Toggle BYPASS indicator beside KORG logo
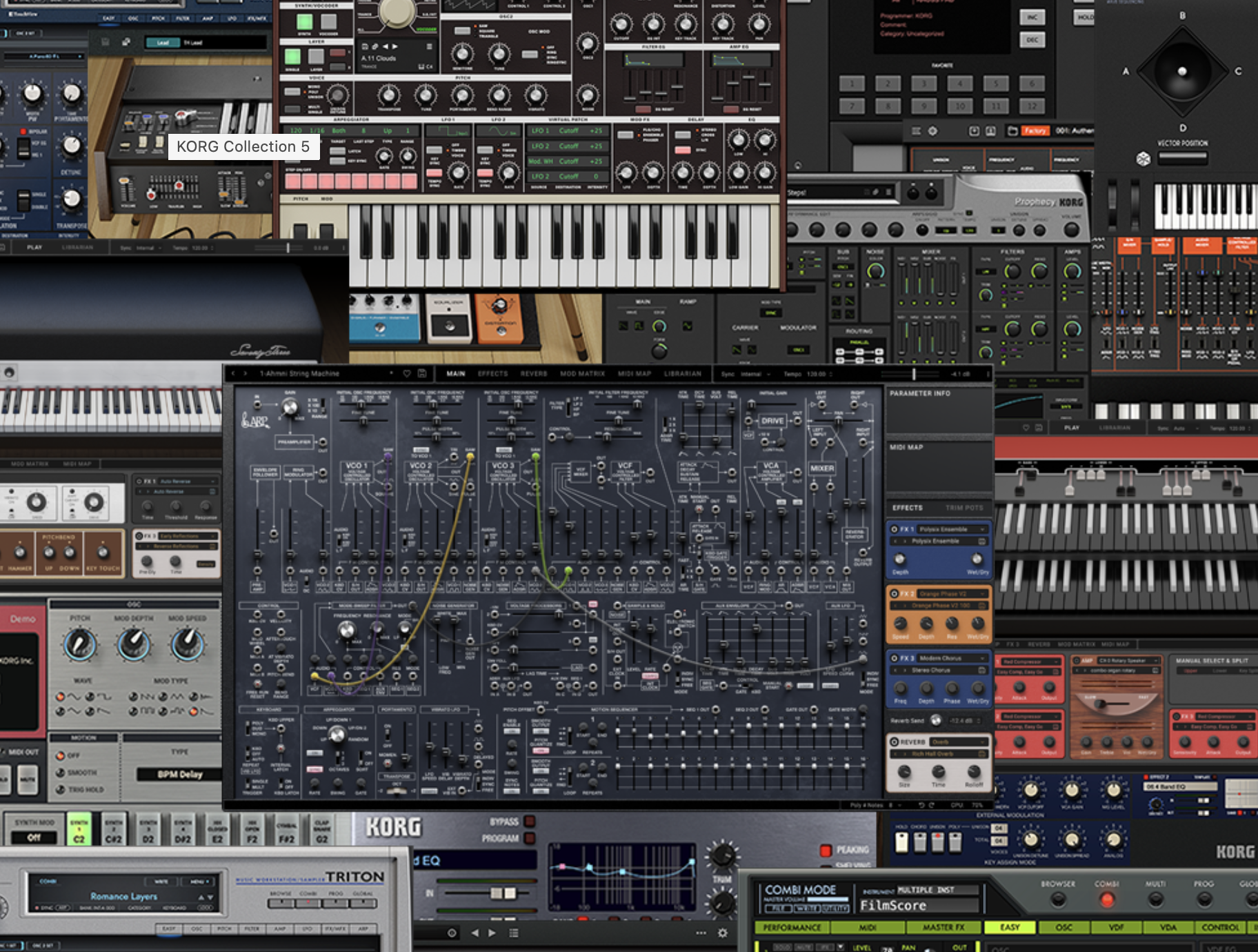 (530, 821)
